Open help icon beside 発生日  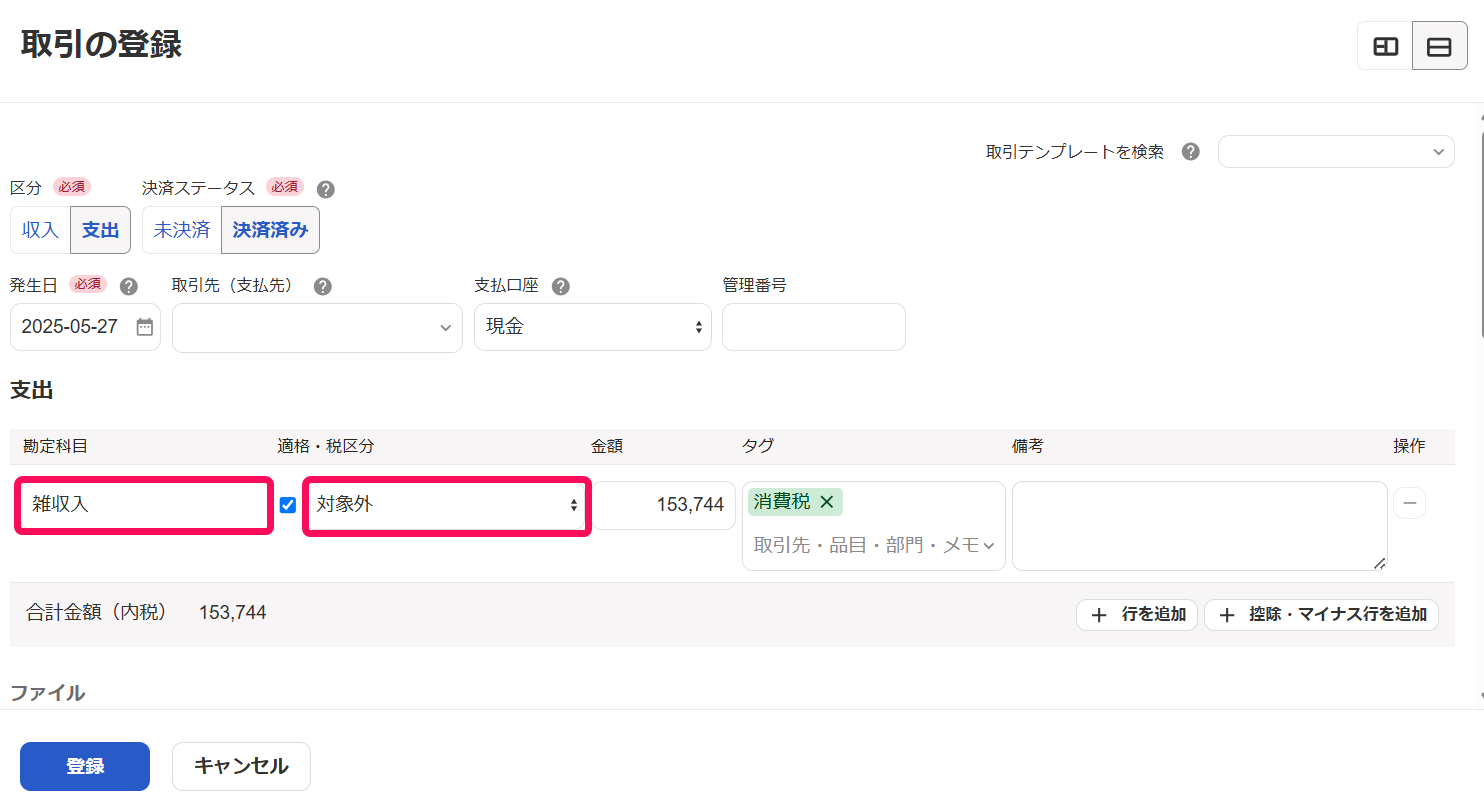128,287
